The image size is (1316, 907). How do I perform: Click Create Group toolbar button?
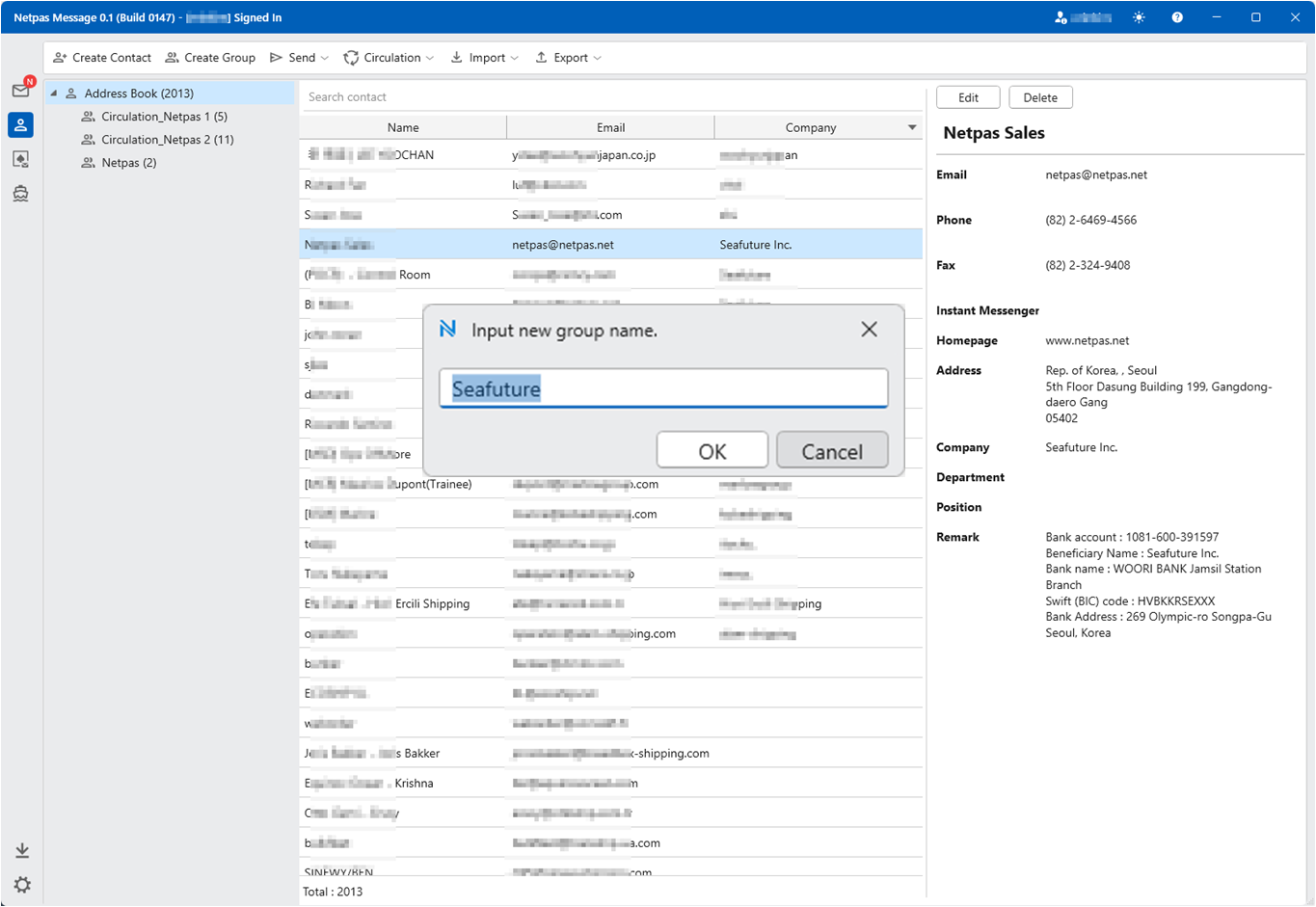(x=210, y=58)
